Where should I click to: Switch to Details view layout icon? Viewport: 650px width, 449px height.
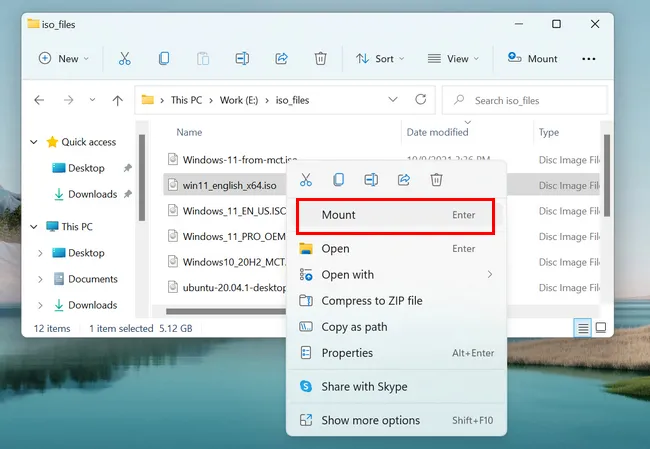tap(582, 328)
